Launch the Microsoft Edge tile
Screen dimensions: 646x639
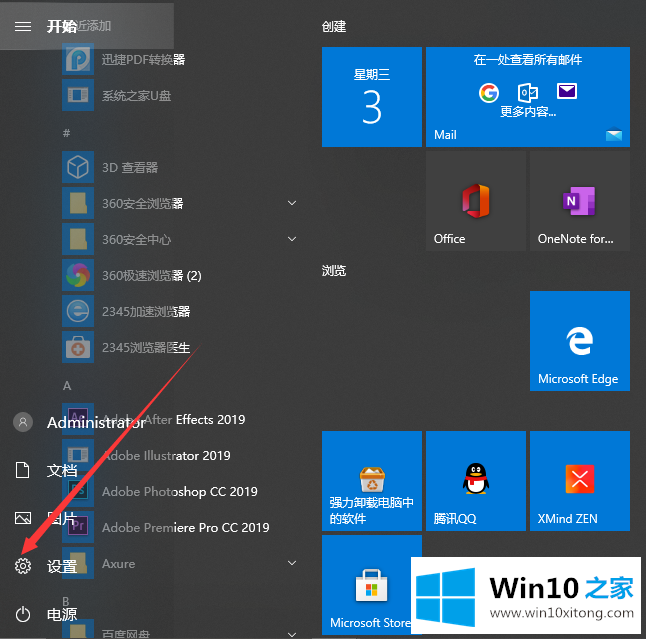point(580,341)
